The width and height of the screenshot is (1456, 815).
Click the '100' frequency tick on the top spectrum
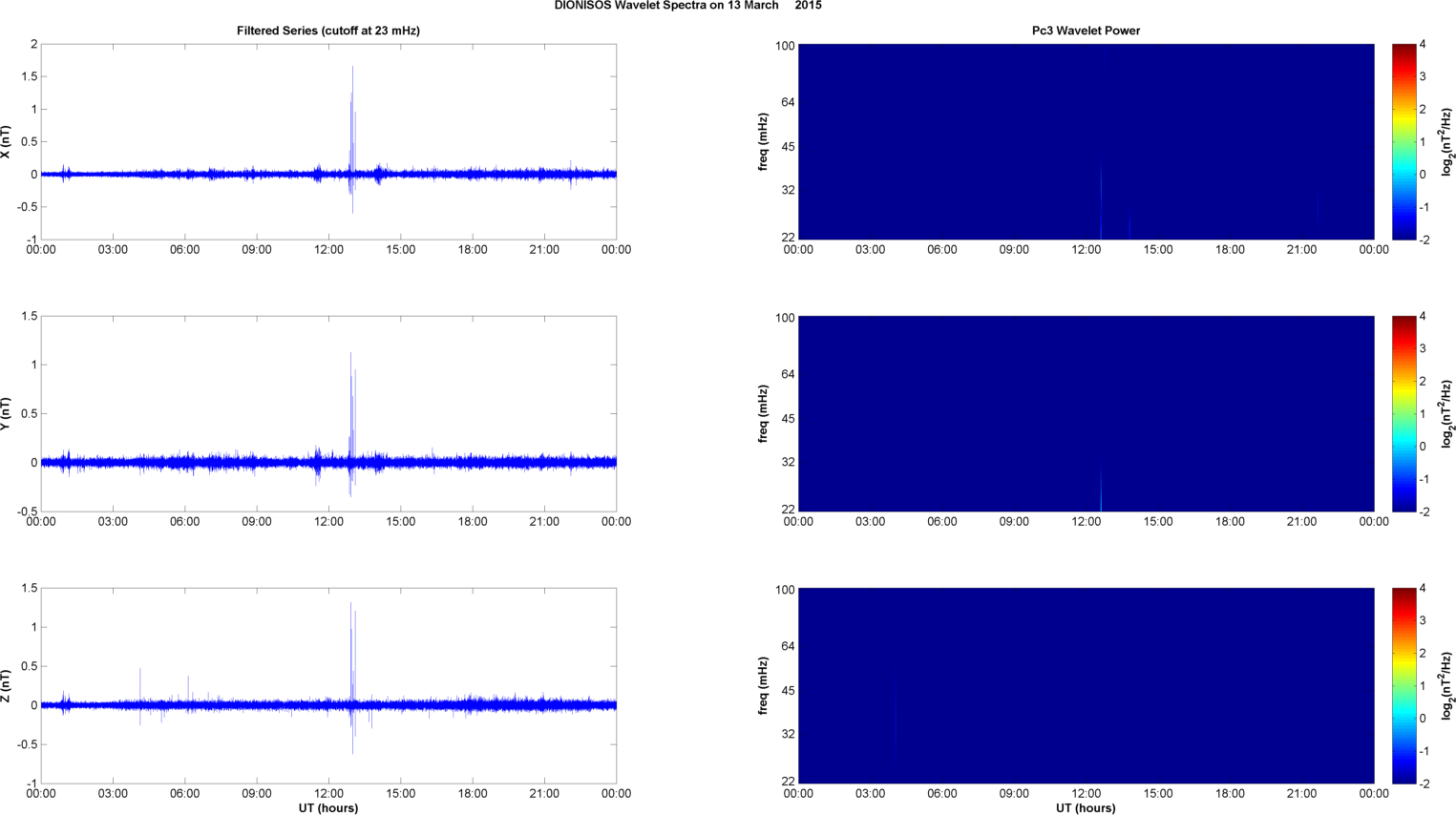785,46
